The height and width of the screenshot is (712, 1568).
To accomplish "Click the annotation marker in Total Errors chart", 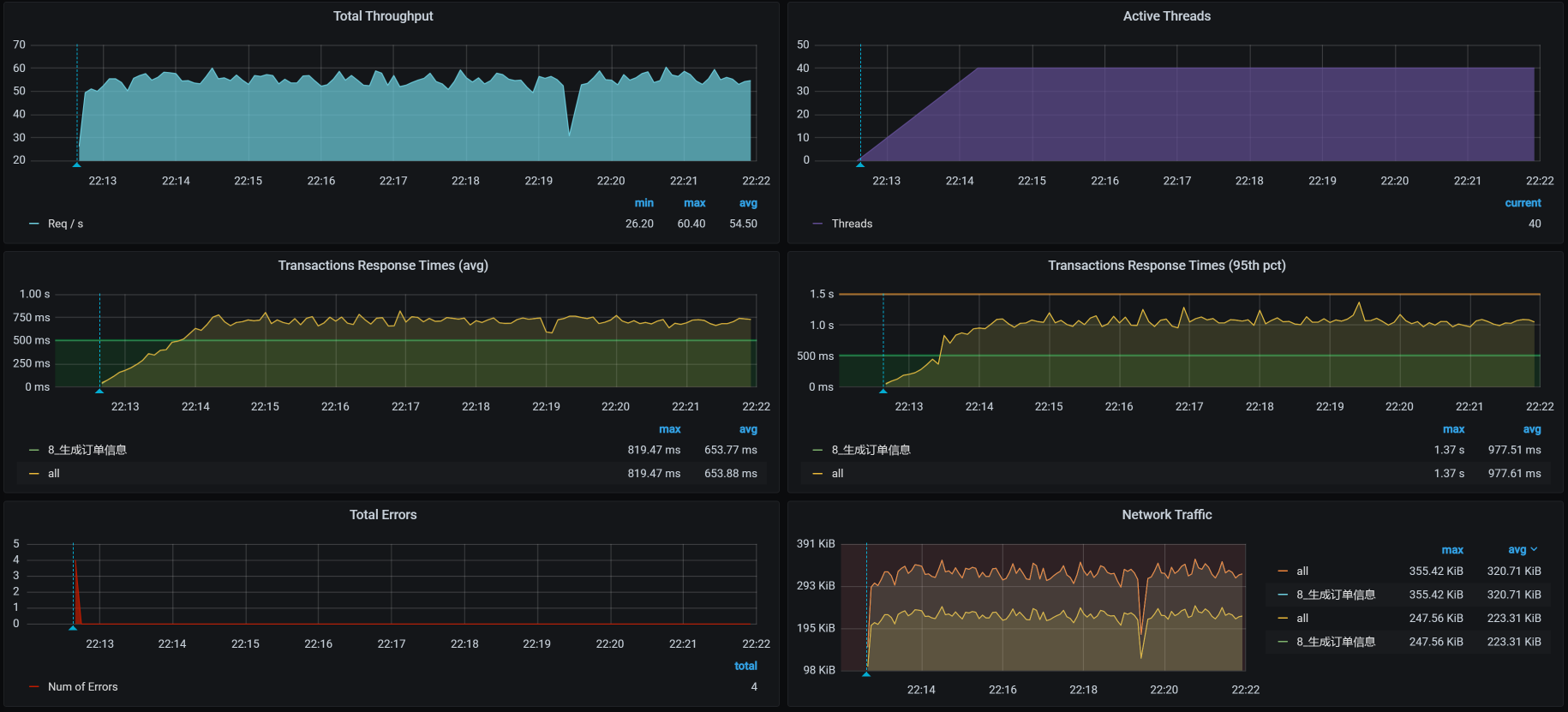I will (x=73, y=627).
